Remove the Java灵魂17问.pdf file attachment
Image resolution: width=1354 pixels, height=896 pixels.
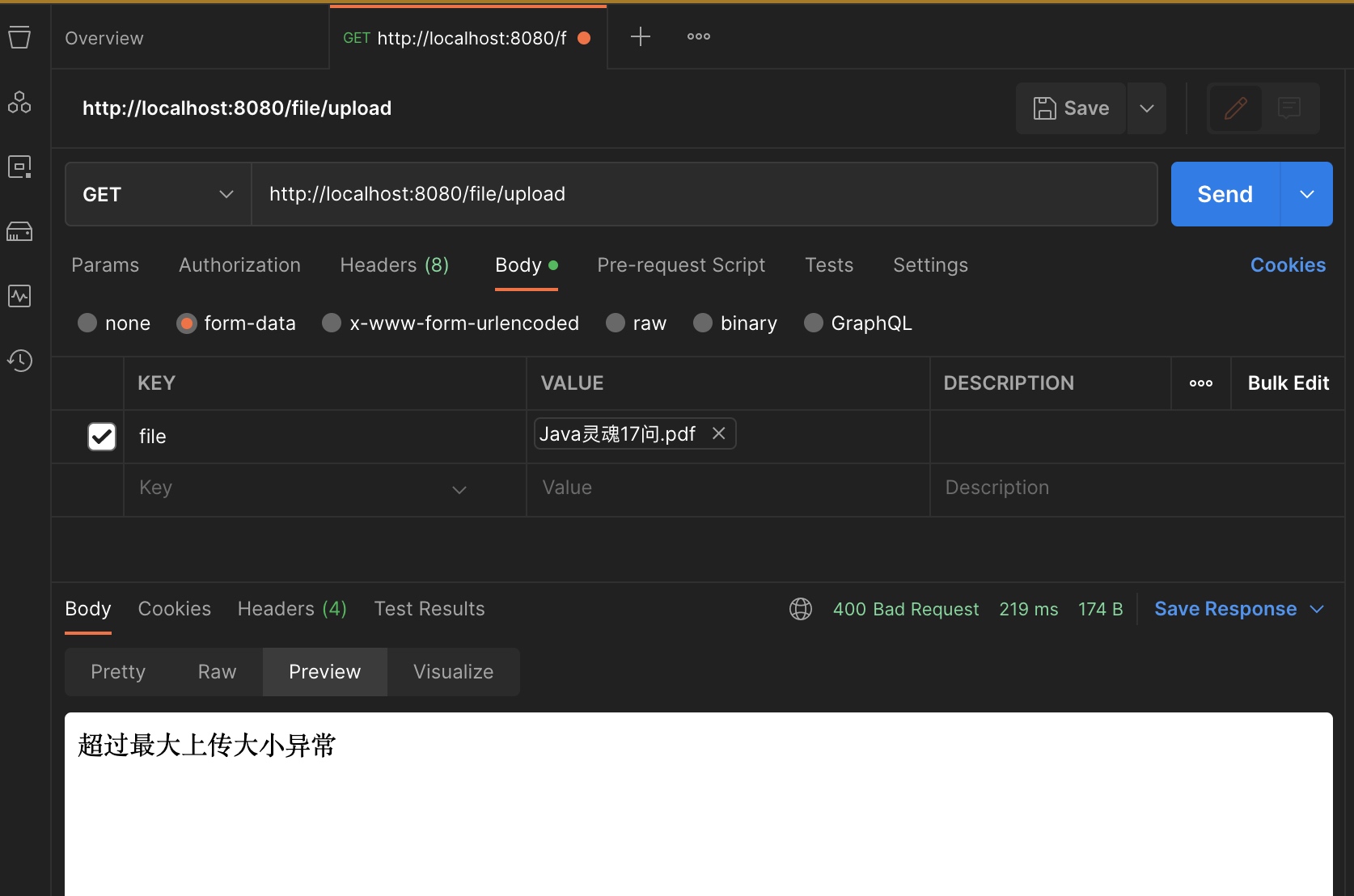(x=718, y=434)
